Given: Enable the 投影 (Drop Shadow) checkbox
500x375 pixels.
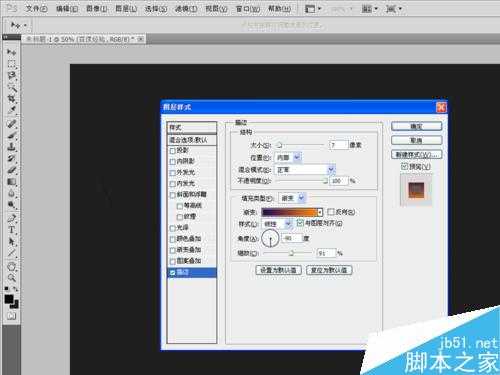Looking at the screenshot, I should click(173, 151).
